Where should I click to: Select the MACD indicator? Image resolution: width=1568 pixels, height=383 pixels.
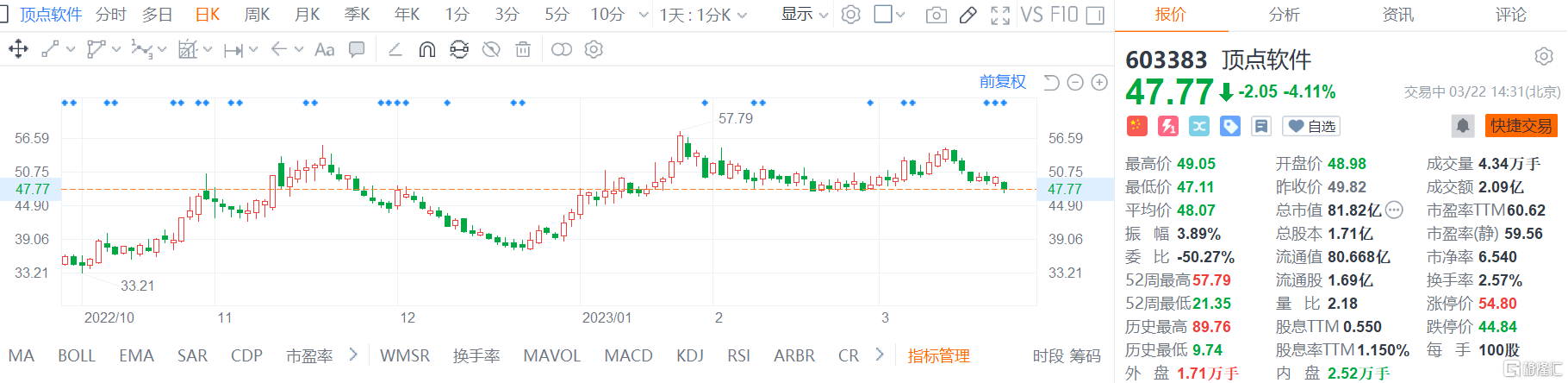(x=628, y=355)
